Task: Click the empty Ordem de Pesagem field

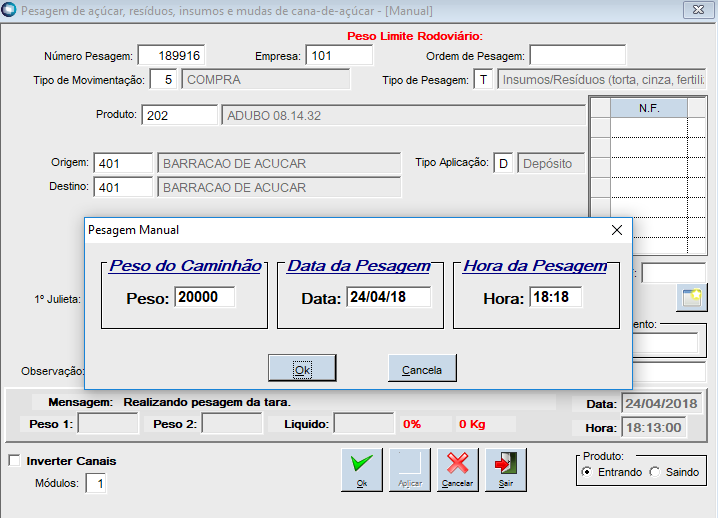Action: point(577,55)
